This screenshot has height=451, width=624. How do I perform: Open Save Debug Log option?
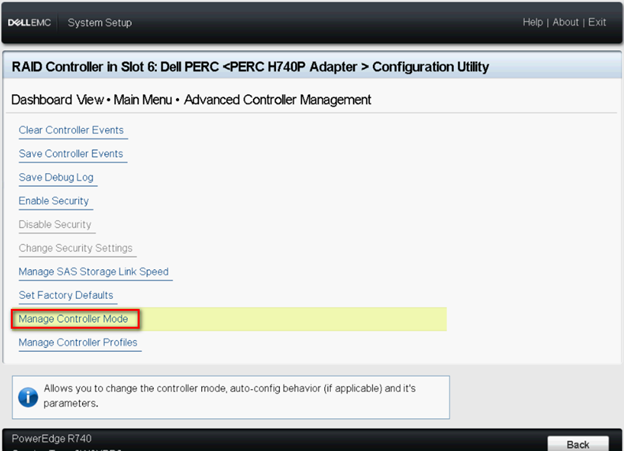coord(56,177)
